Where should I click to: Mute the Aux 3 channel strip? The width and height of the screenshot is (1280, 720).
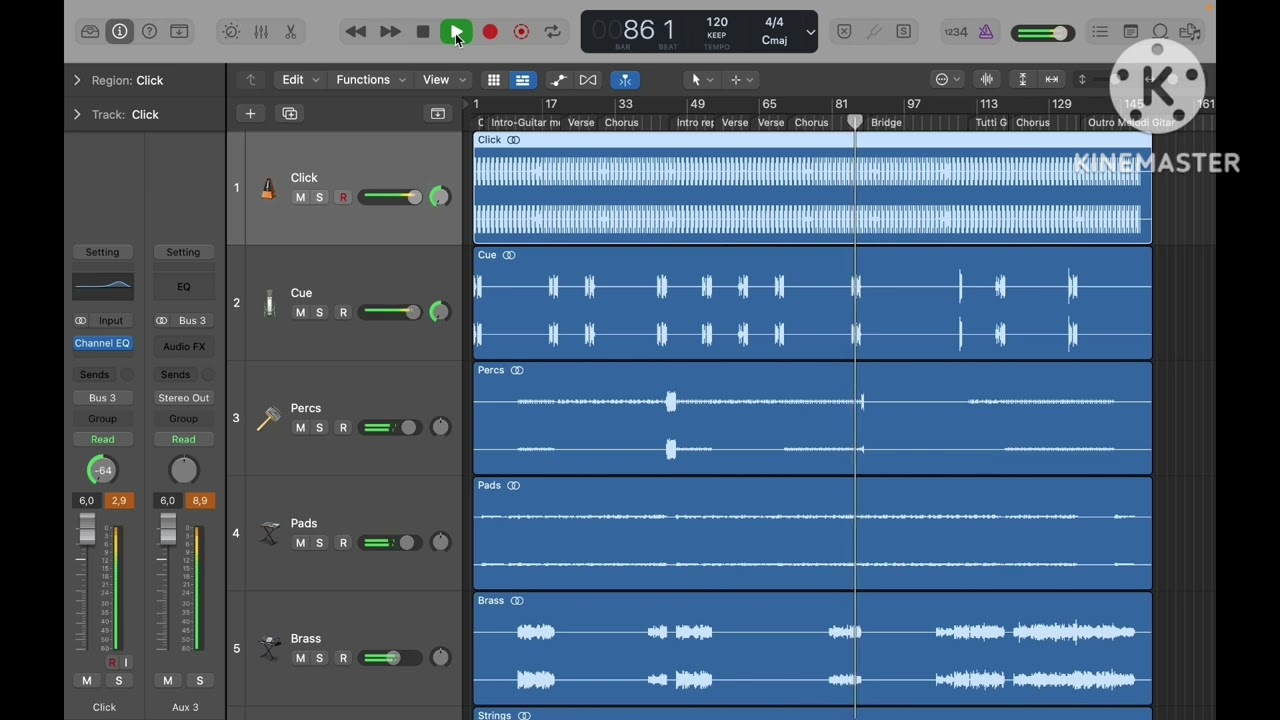[168, 681]
